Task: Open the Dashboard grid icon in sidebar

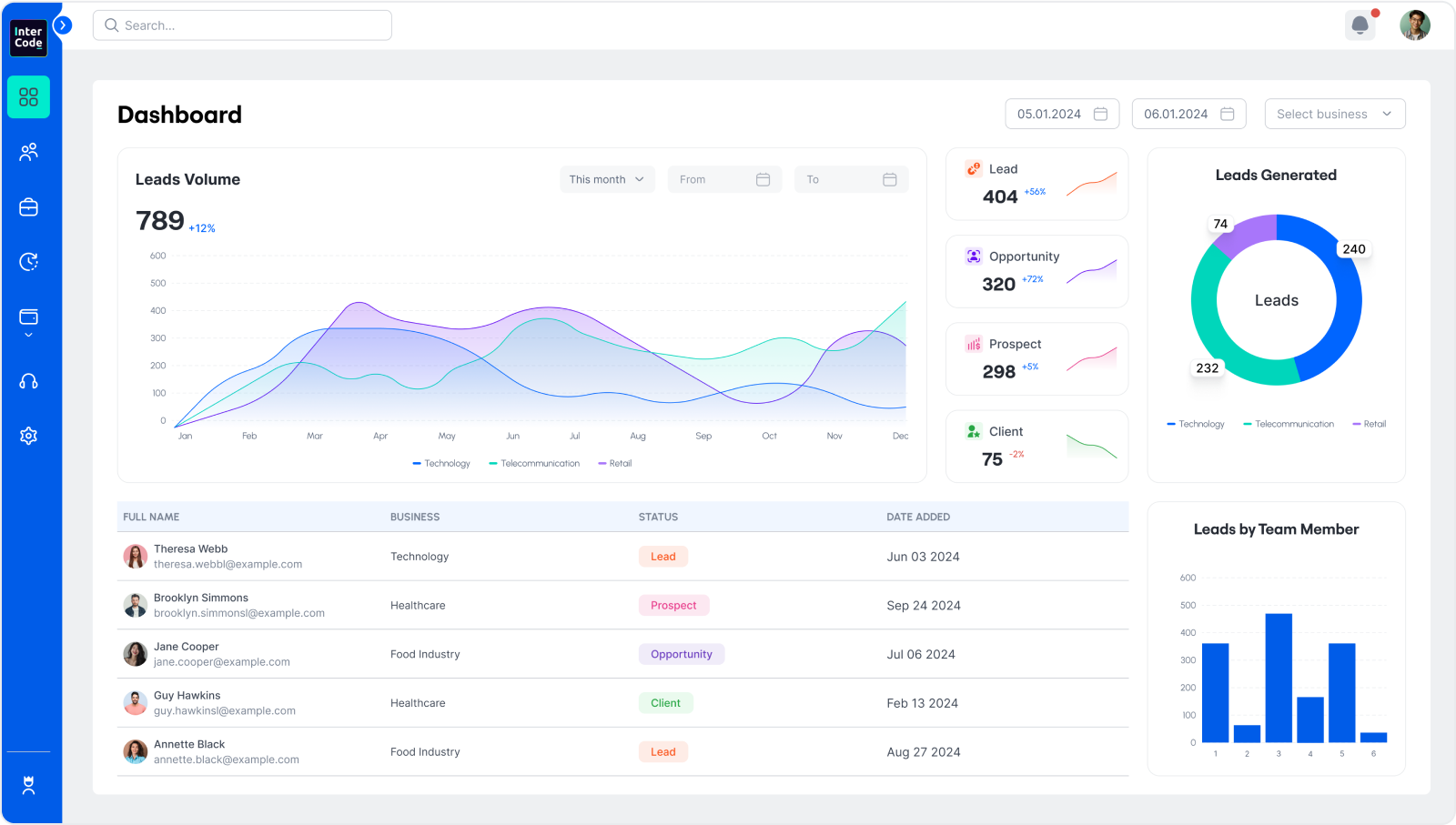Action: (28, 96)
